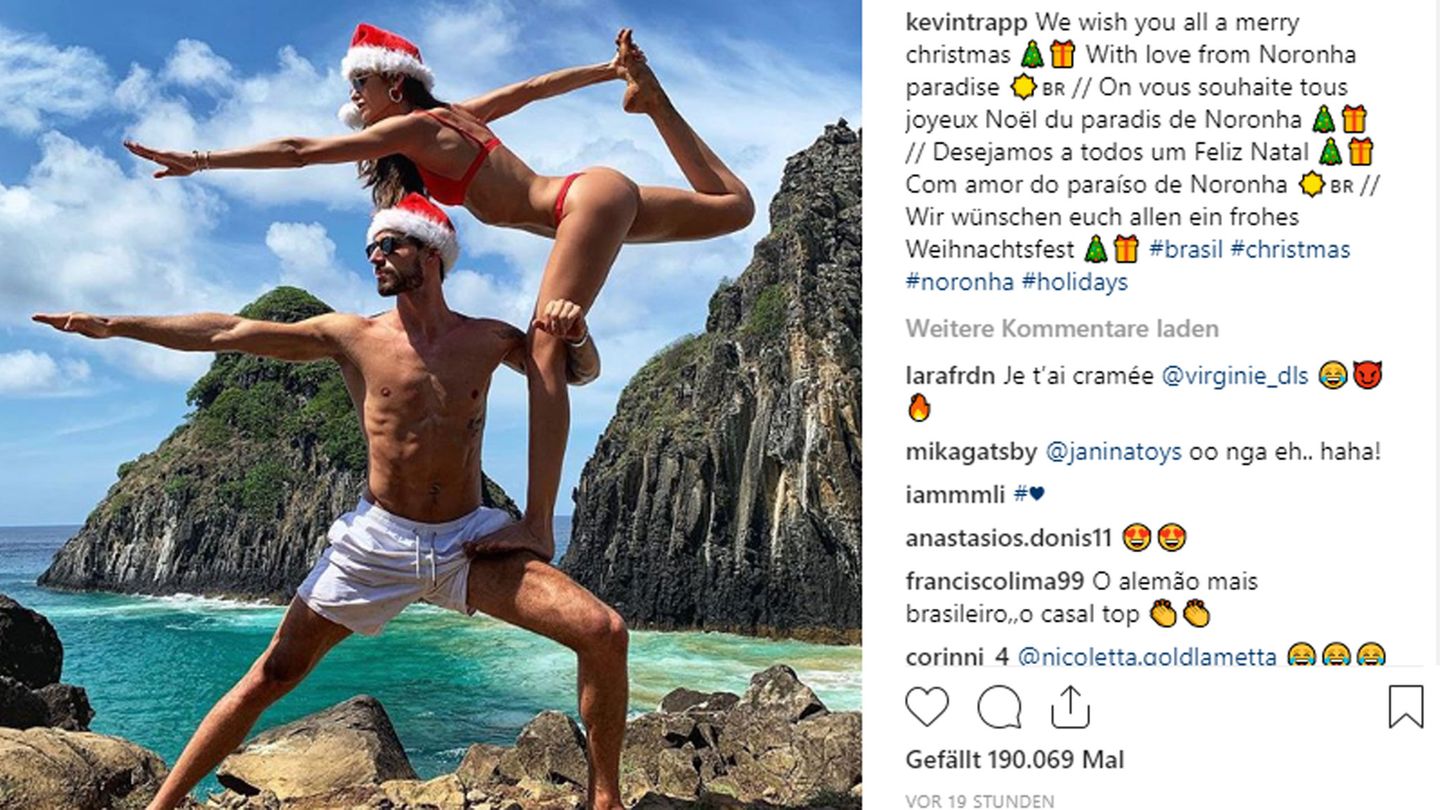Save the post with the bookmark icon
Screen dimensions: 1440x810
point(1406,707)
